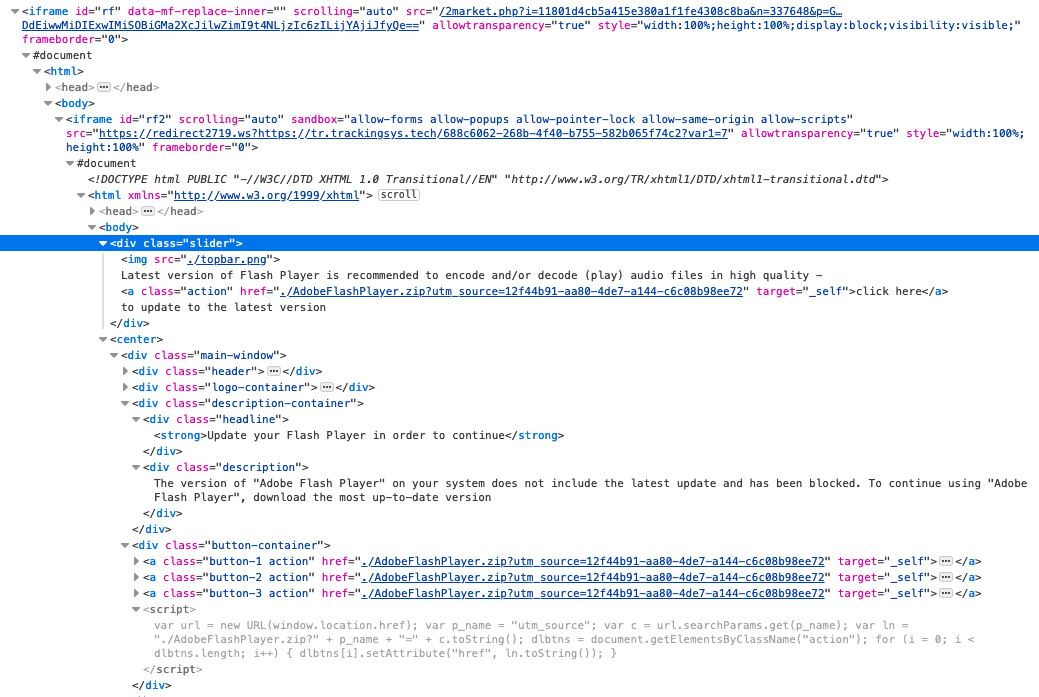This screenshot has width=1039, height=697.
Task: Select "Update your Flash Player in order to continue"
Action: point(356,435)
